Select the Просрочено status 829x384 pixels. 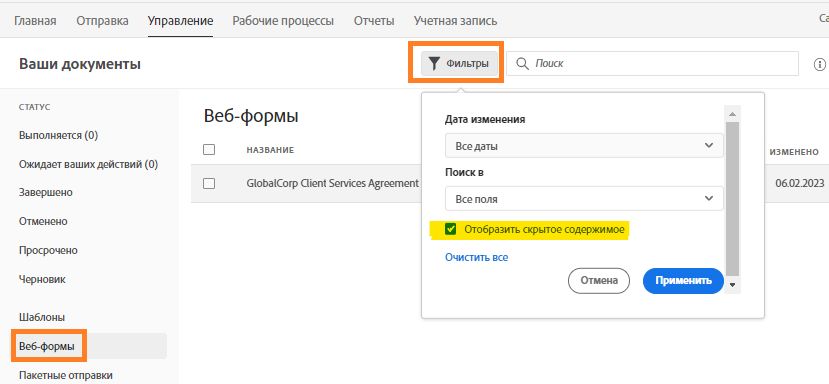48,250
